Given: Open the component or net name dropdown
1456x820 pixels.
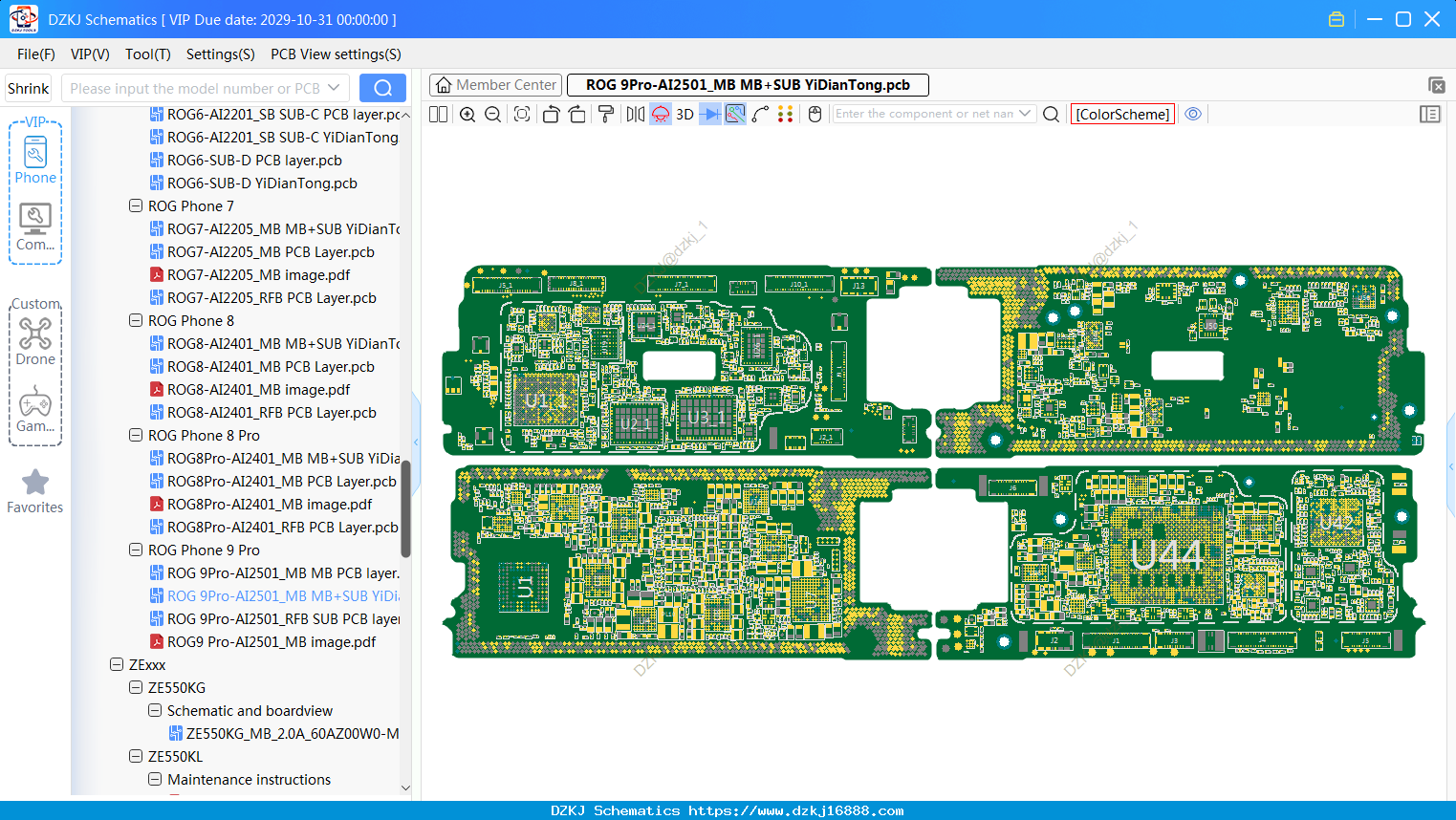Looking at the screenshot, I should (1025, 114).
